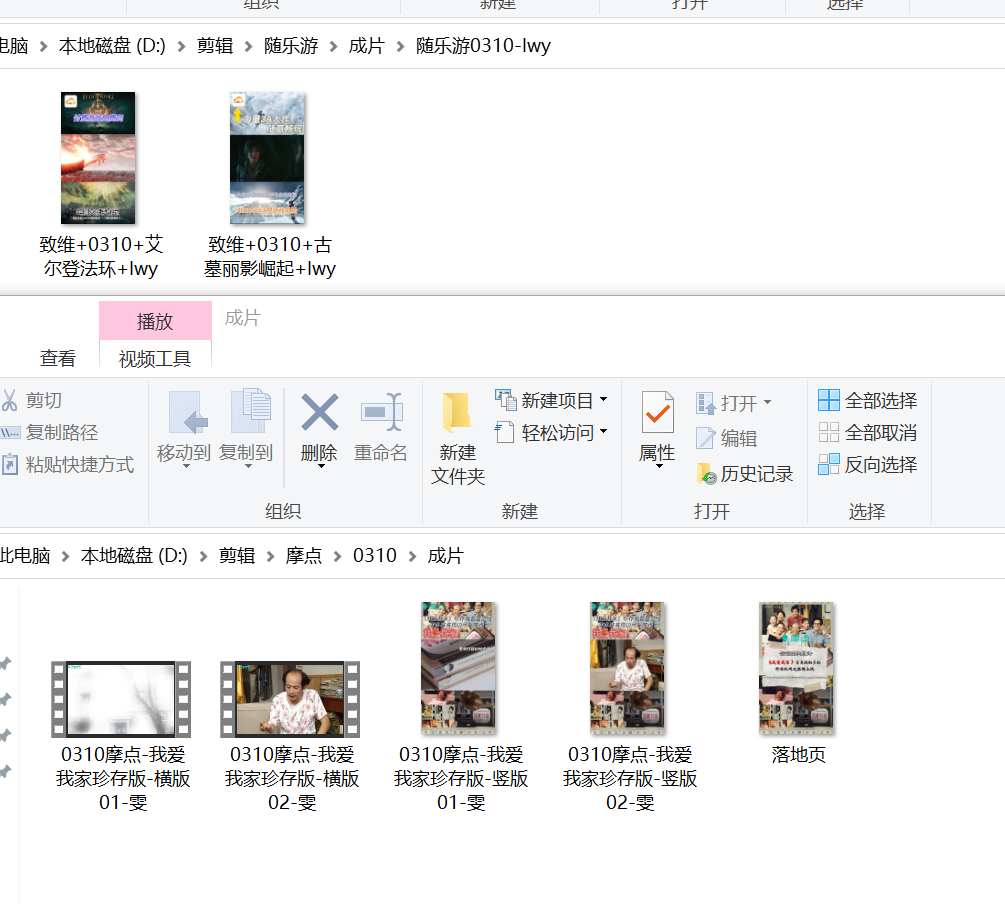
Task: Expand the Properties dropdown arrow
Action: click(659, 466)
